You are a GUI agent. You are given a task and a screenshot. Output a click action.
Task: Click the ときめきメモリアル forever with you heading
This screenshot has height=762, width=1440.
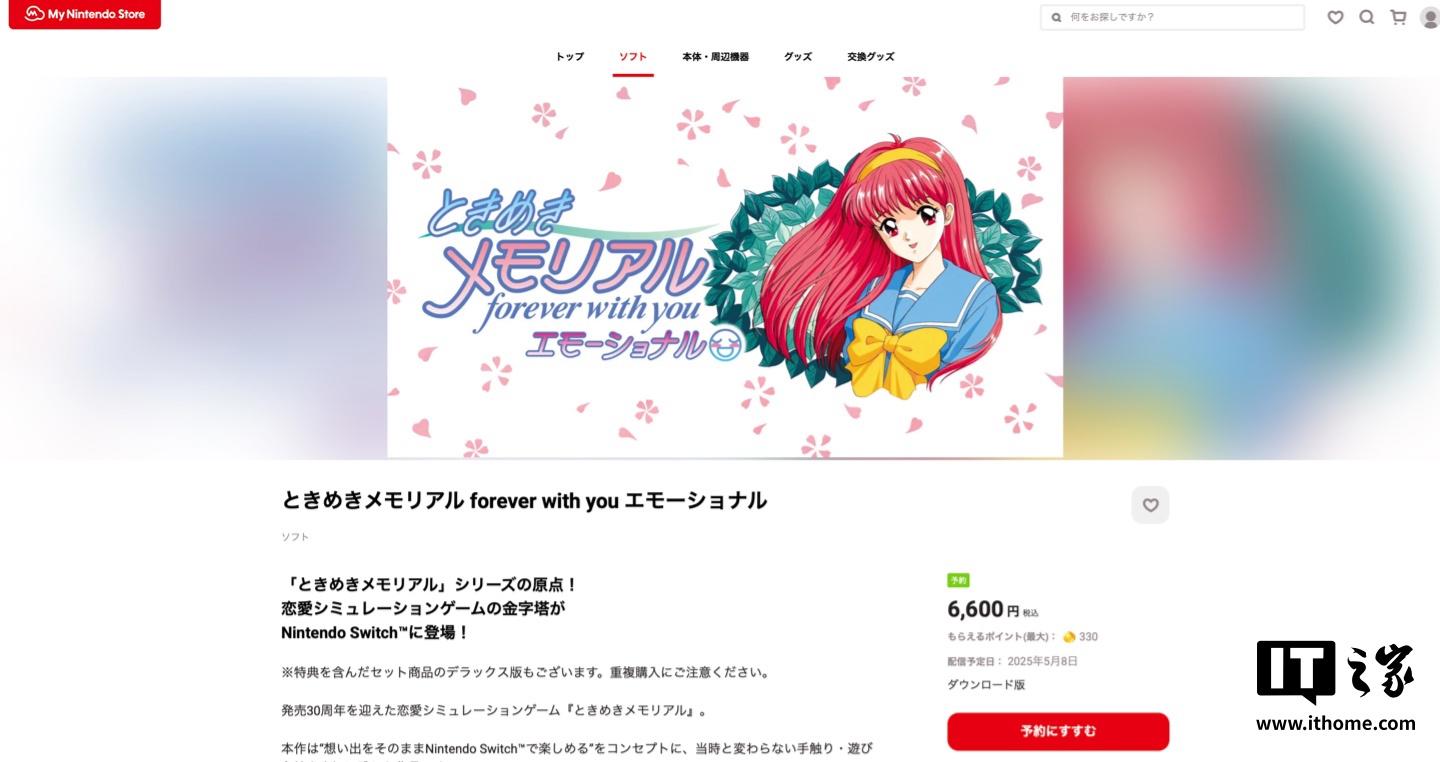coord(525,501)
